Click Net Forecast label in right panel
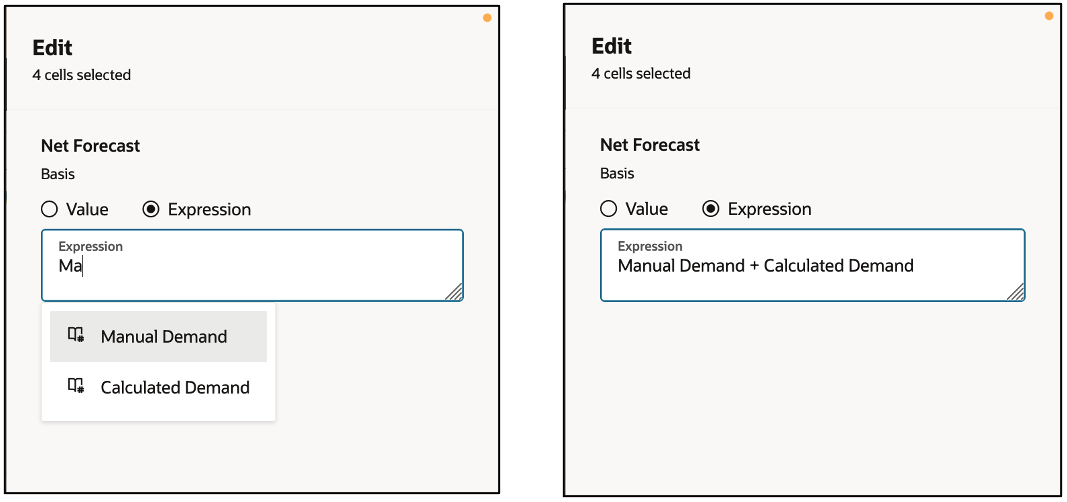 pos(650,145)
